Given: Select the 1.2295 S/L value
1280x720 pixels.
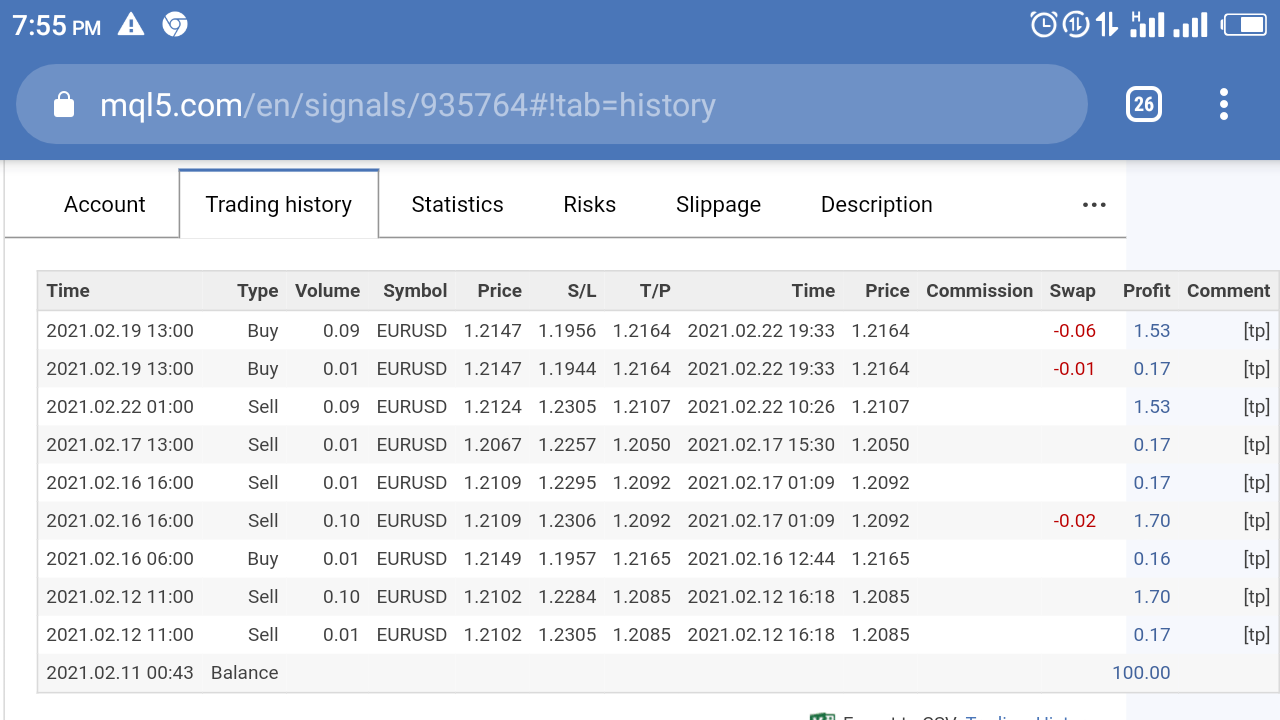Looking at the screenshot, I should [567, 483].
